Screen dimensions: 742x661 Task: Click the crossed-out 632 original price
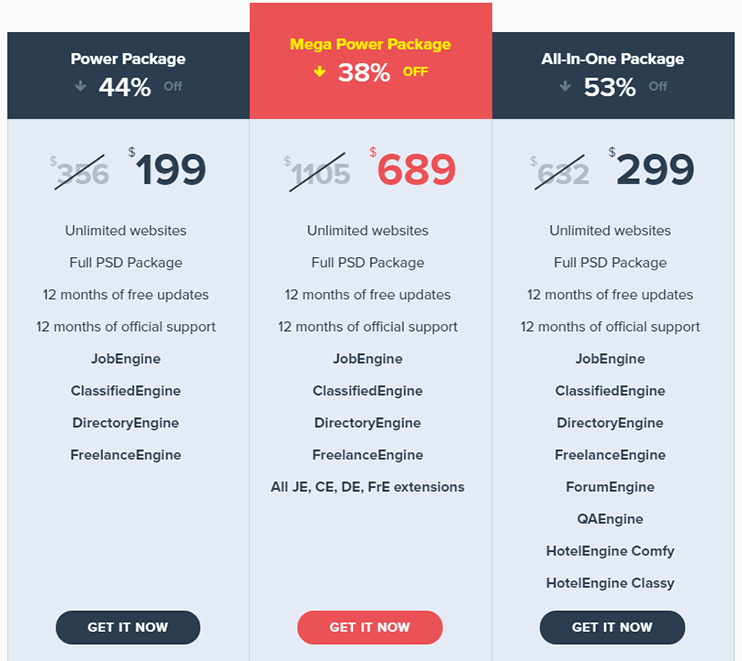[560, 173]
